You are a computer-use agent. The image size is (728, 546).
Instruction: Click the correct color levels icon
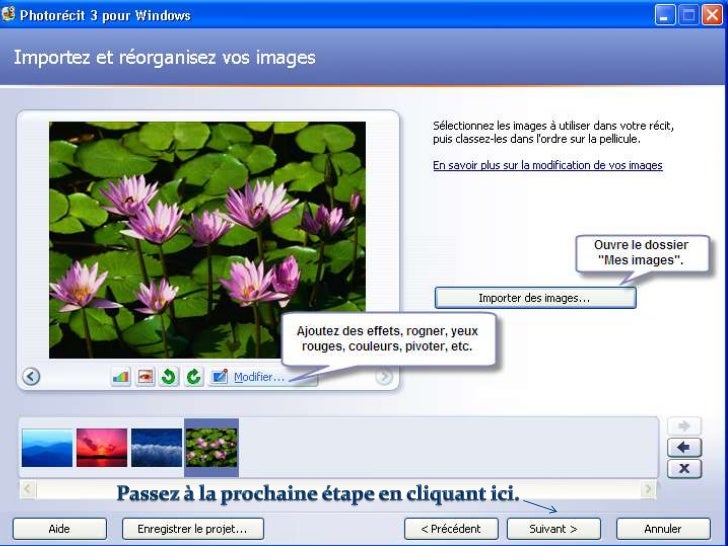click(x=121, y=377)
